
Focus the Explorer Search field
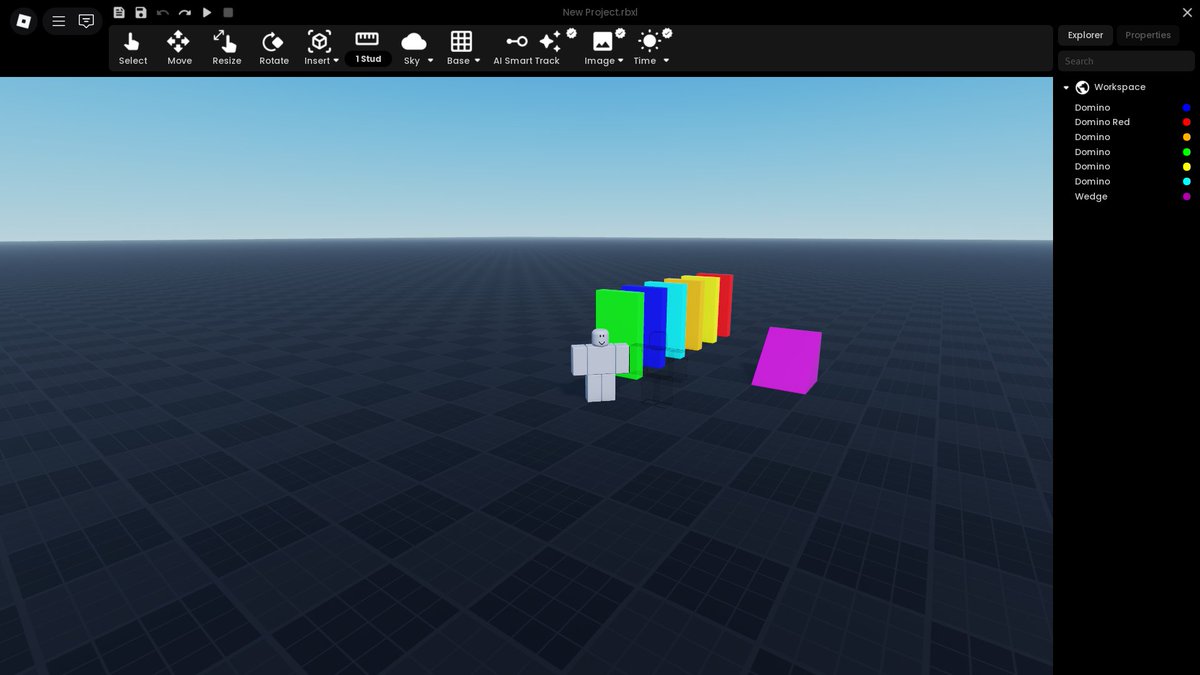[x=1126, y=61]
